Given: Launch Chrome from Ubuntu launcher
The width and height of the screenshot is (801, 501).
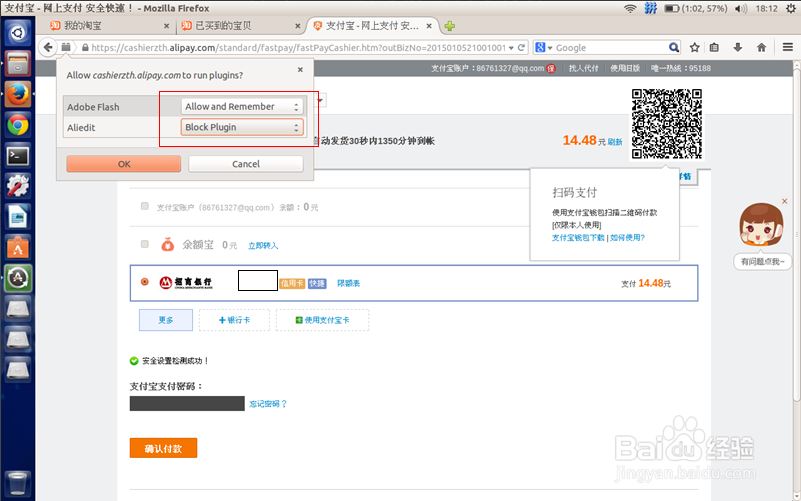Looking at the screenshot, I should pos(17,125).
